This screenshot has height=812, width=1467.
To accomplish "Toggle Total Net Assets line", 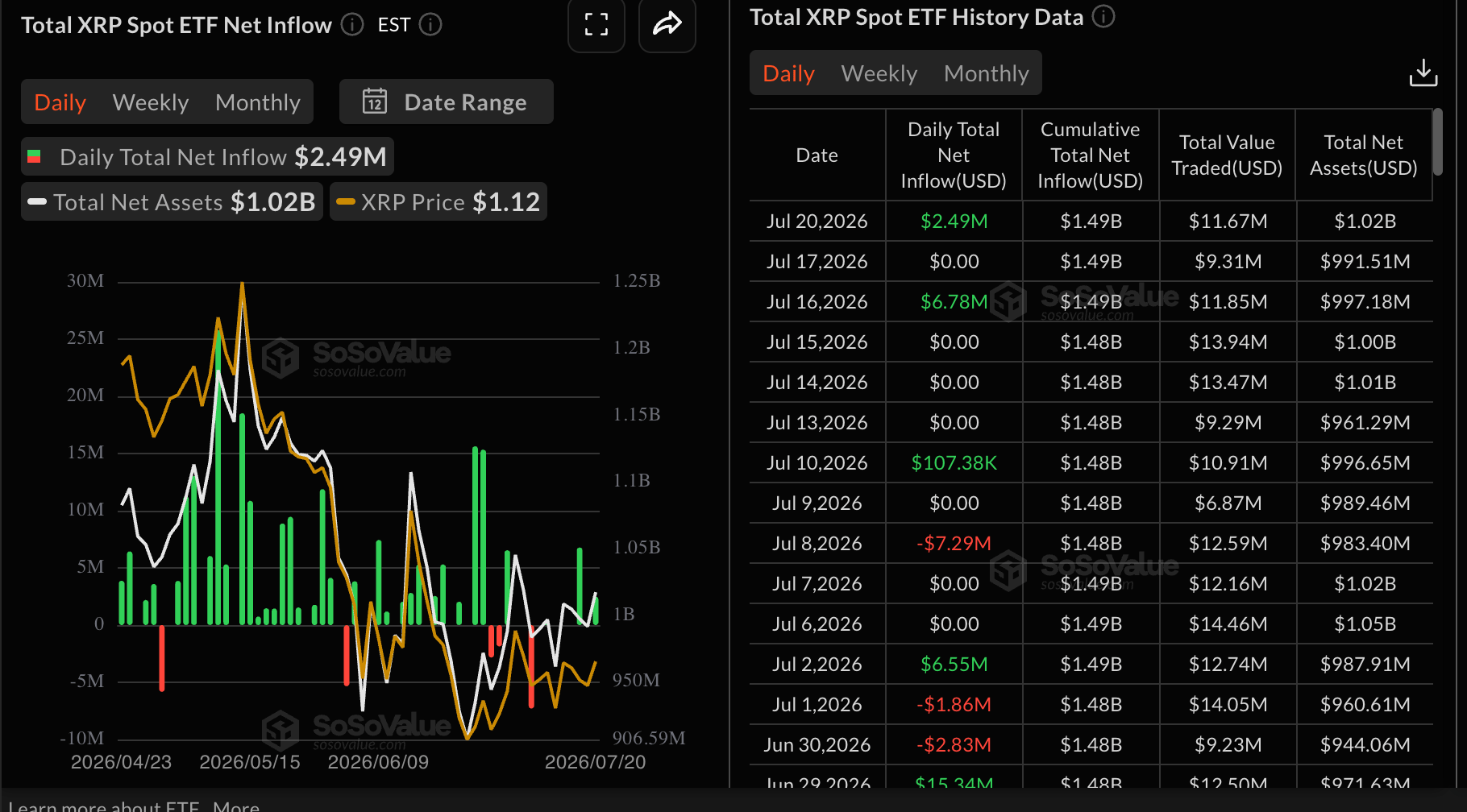I will click(172, 201).
